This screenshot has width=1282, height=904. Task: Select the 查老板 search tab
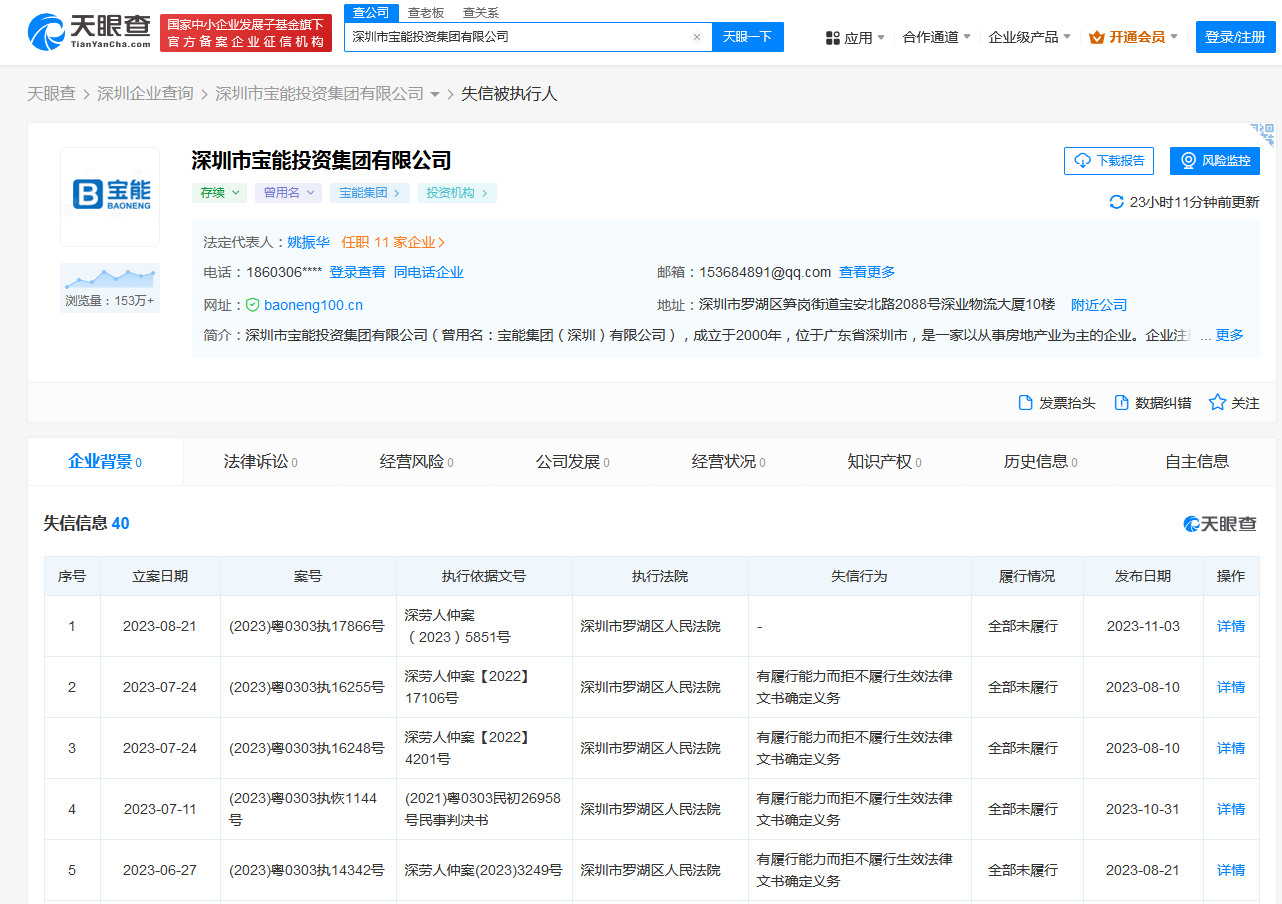tap(426, 13)
